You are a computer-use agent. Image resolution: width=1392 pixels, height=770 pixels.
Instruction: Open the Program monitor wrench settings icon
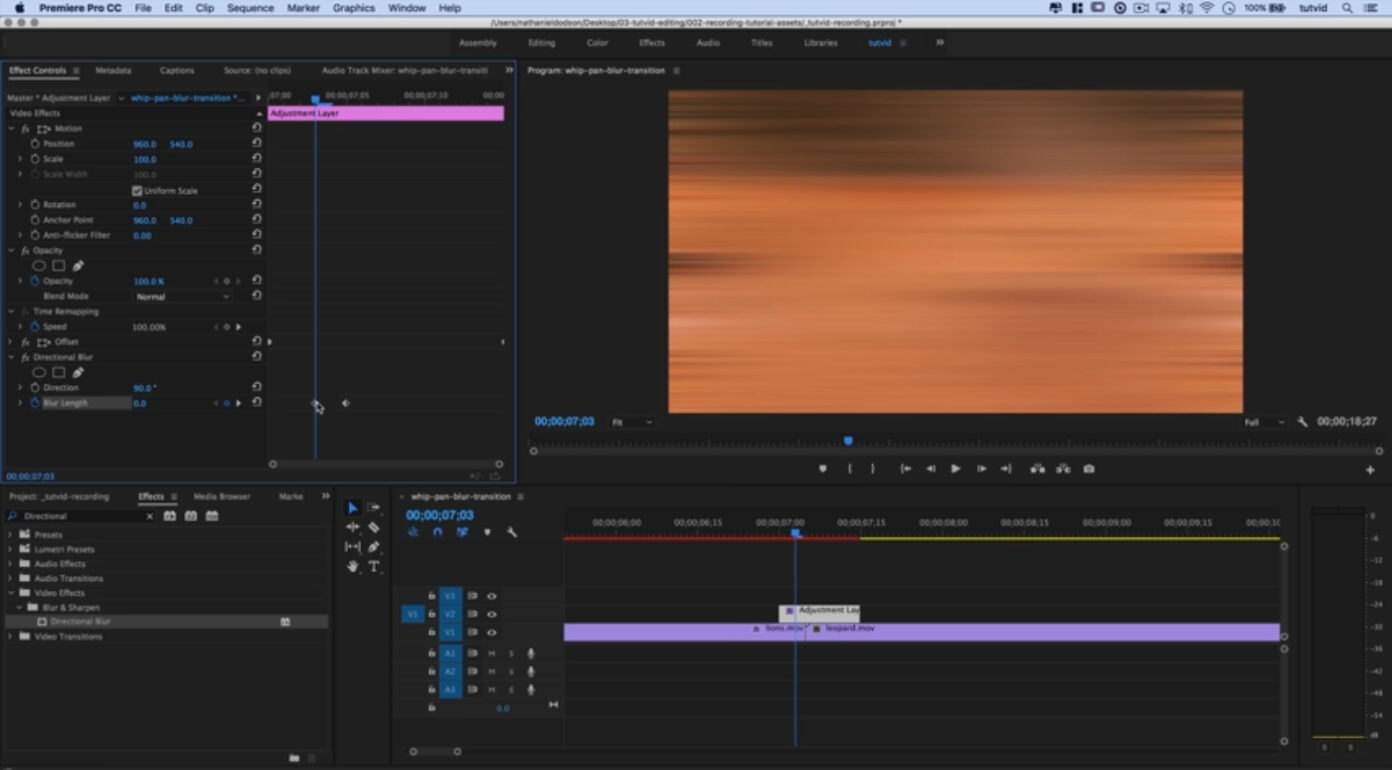1302,421
